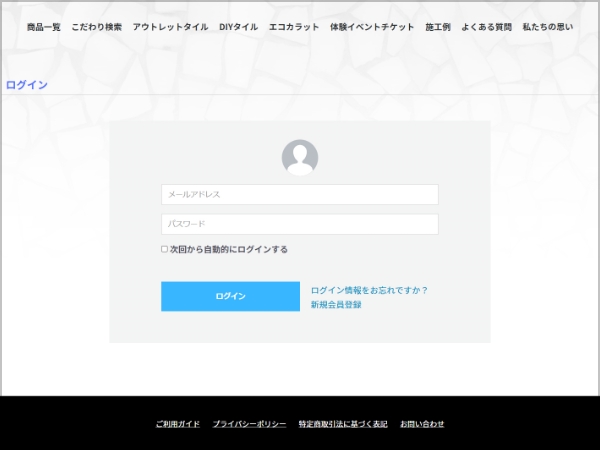Open プライバシーポリシー footer link

pos(249,424)
